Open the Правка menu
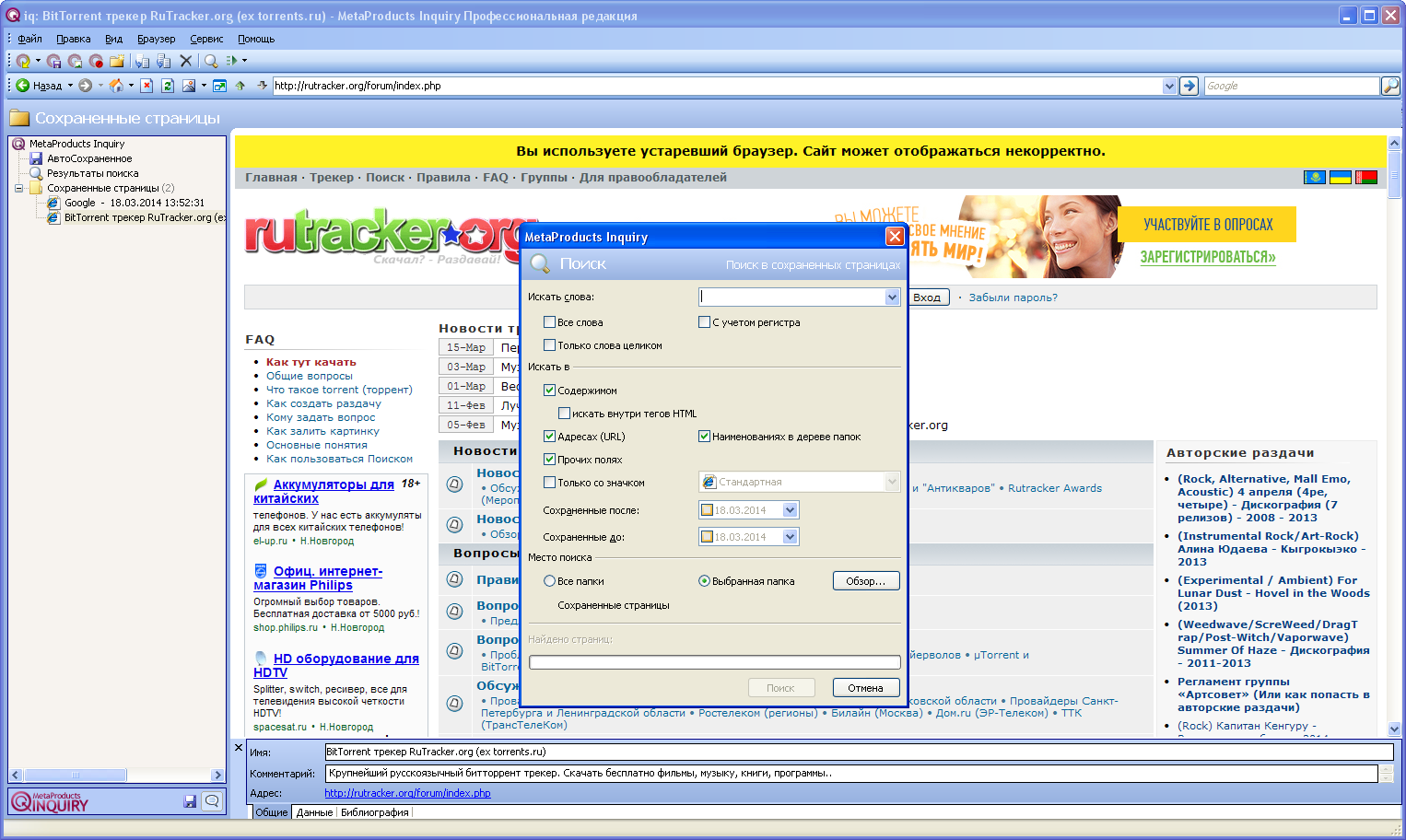 click(73, 39)
